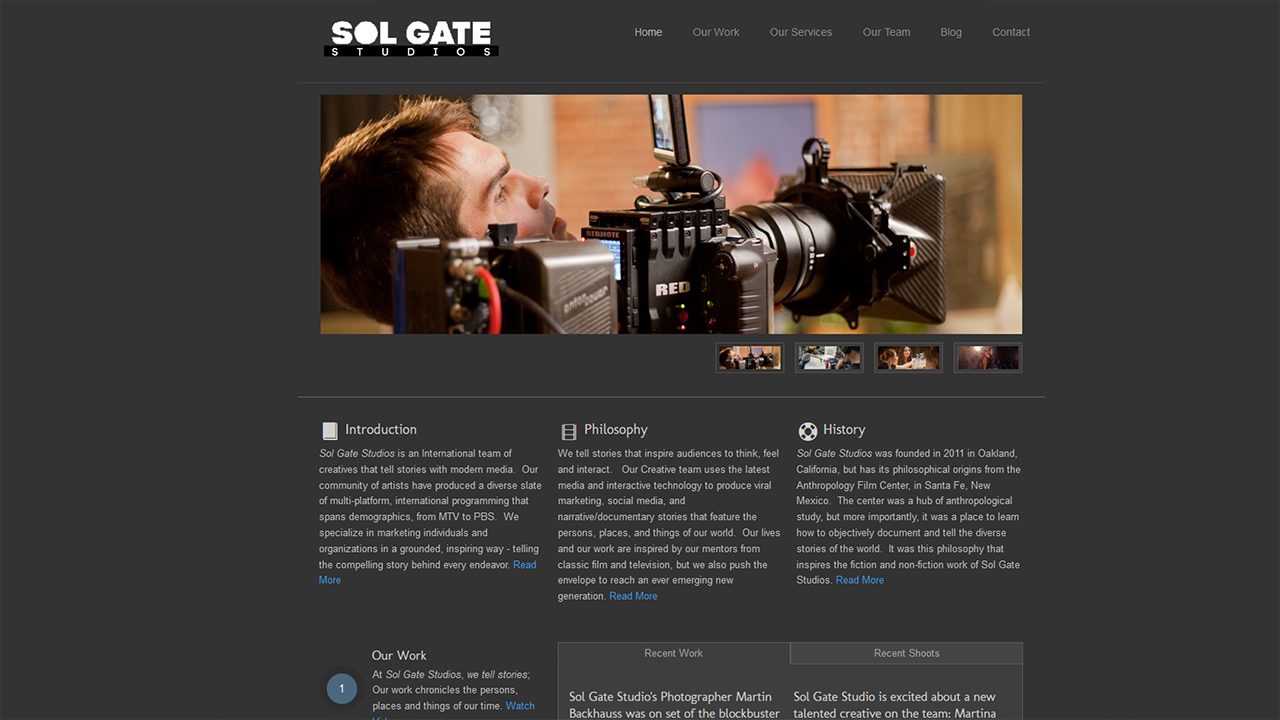This screenshot has height=720, width=1280.
Task: Select the second slideshow thumbnail
Action: click(829, 358)
